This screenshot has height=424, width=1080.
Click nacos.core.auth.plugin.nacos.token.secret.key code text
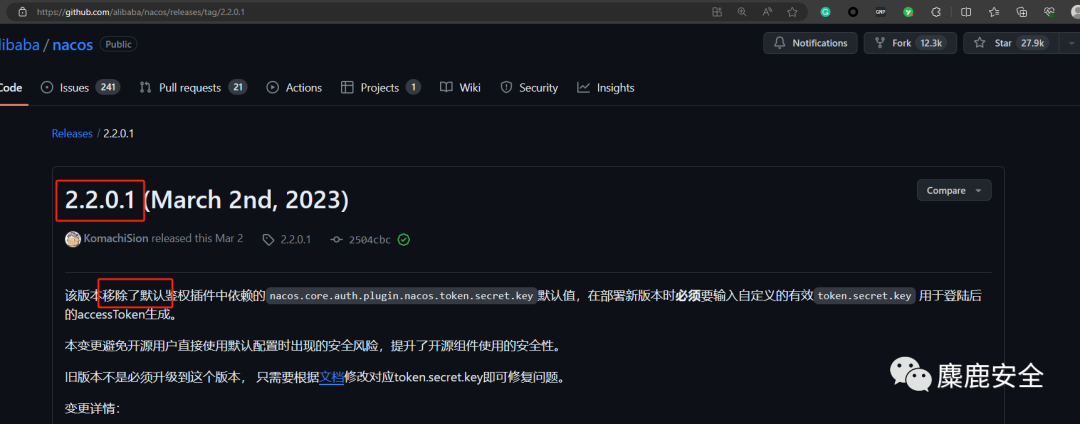402,296
